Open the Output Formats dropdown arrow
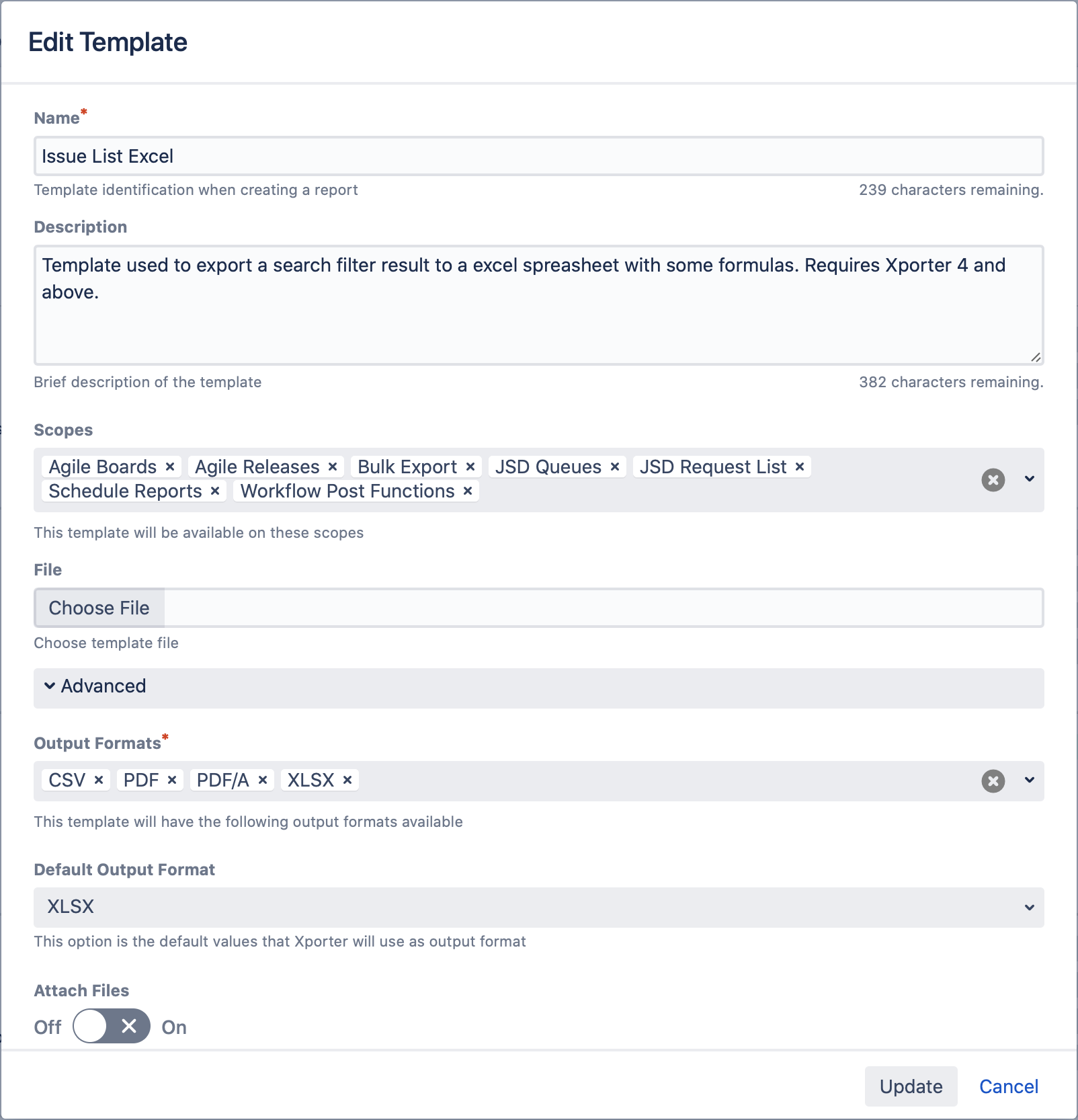This screenshot has height=1120, width=1078. [1029, 781]
